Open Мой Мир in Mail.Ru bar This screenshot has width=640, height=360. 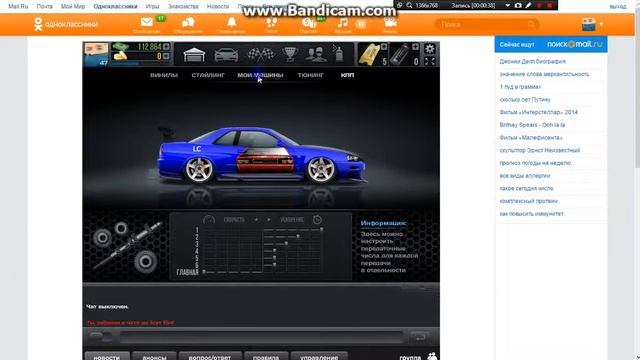(73, 7)
